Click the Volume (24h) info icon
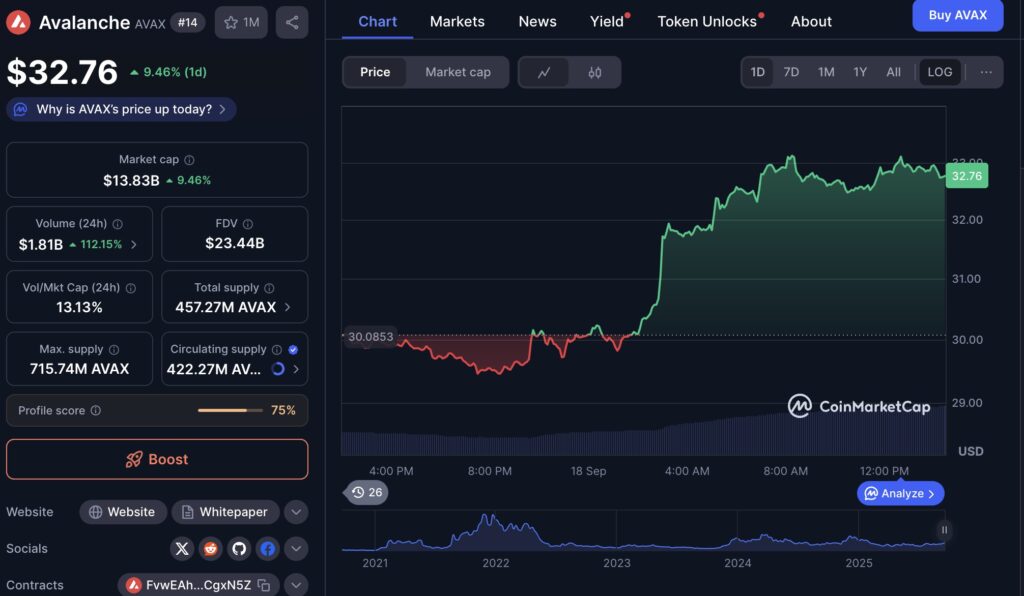The image size is (1024, 596). pos(118,224)
